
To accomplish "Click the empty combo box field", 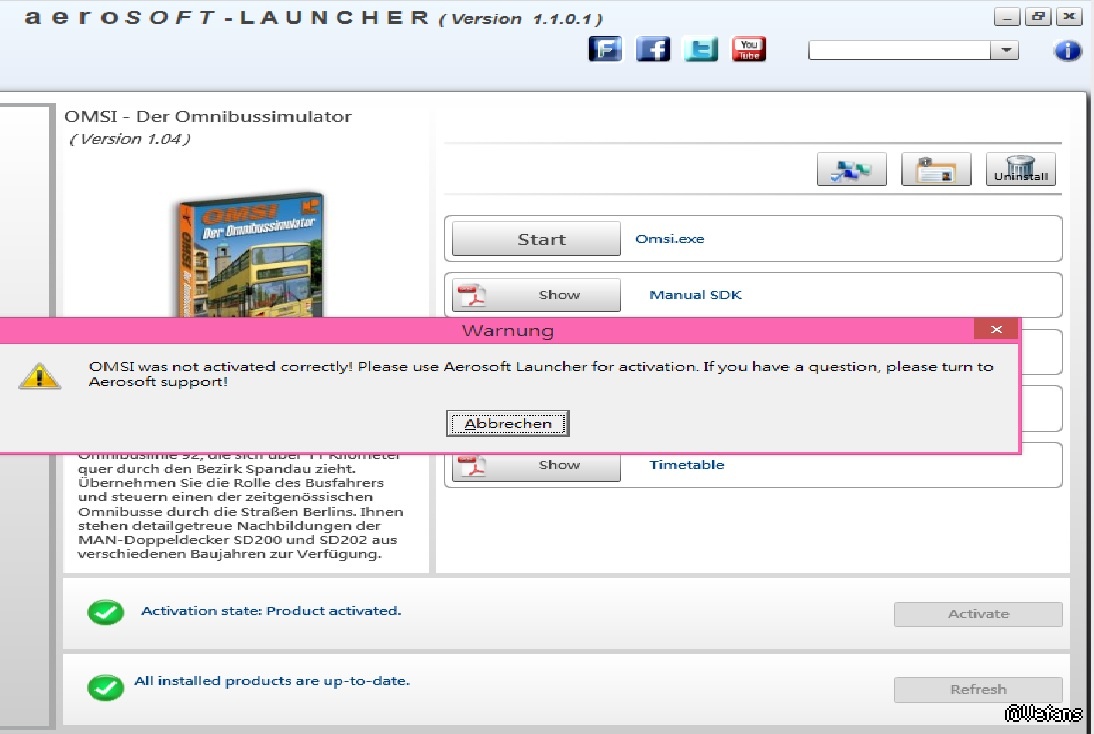I will coord(900,50).
